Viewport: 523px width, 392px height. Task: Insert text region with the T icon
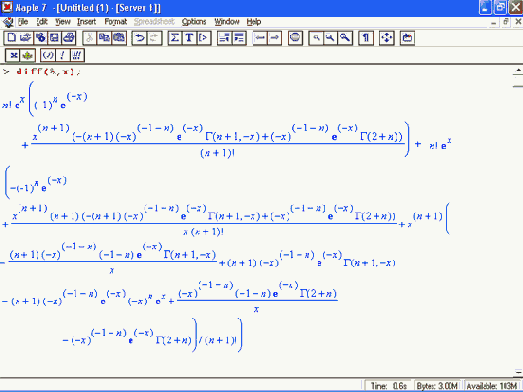click(x=189, y=38)
